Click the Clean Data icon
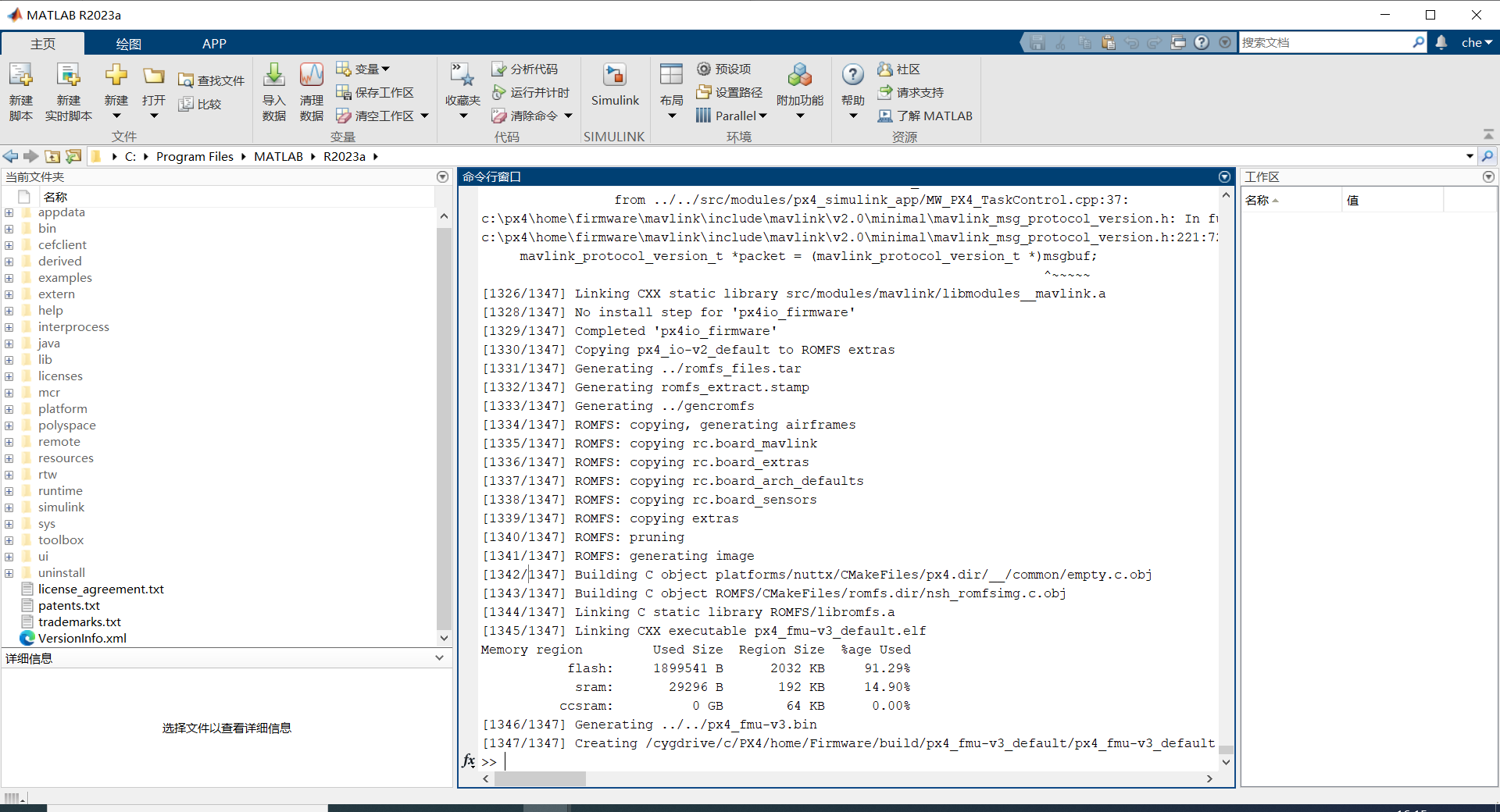Image resolution: width=1500 pixels, height=812 pixels. tap(311, 76)
